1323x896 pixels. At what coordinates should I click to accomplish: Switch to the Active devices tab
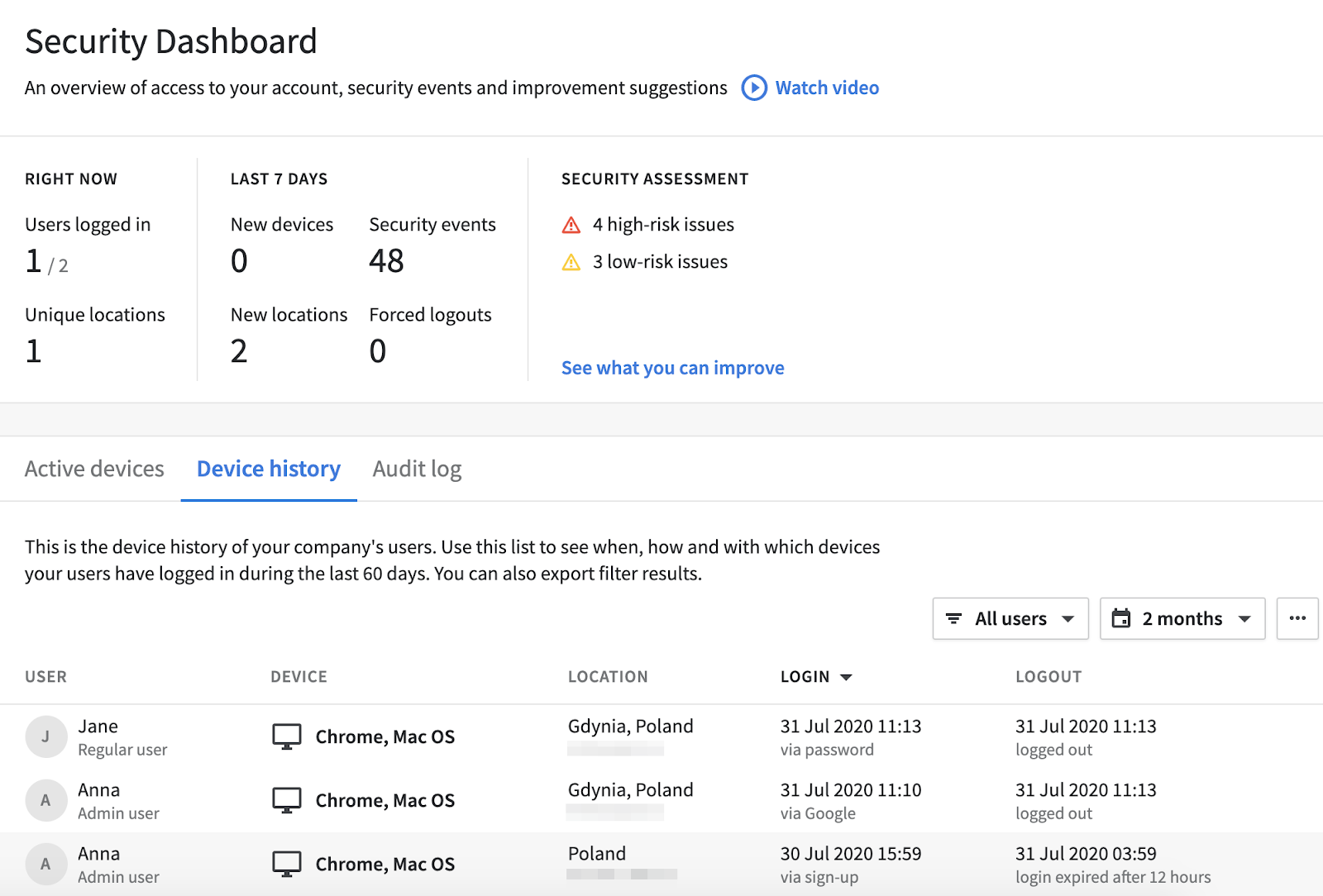[94, 469]
